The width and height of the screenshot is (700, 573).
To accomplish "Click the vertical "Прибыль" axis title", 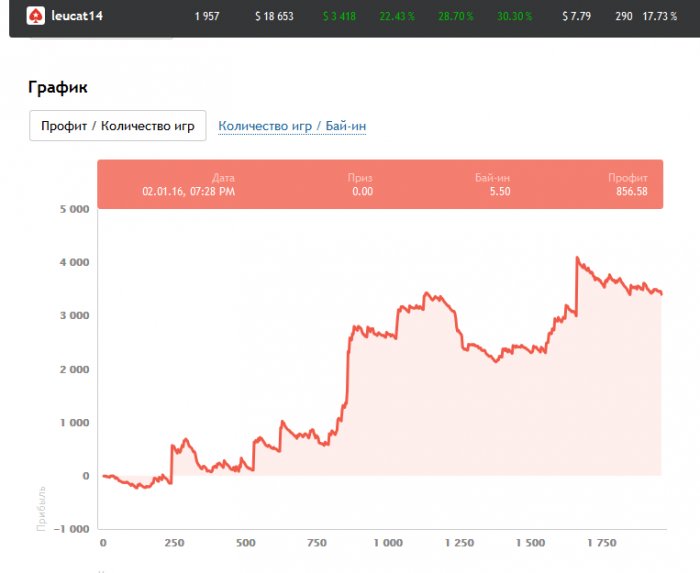I will coord(42,508).
